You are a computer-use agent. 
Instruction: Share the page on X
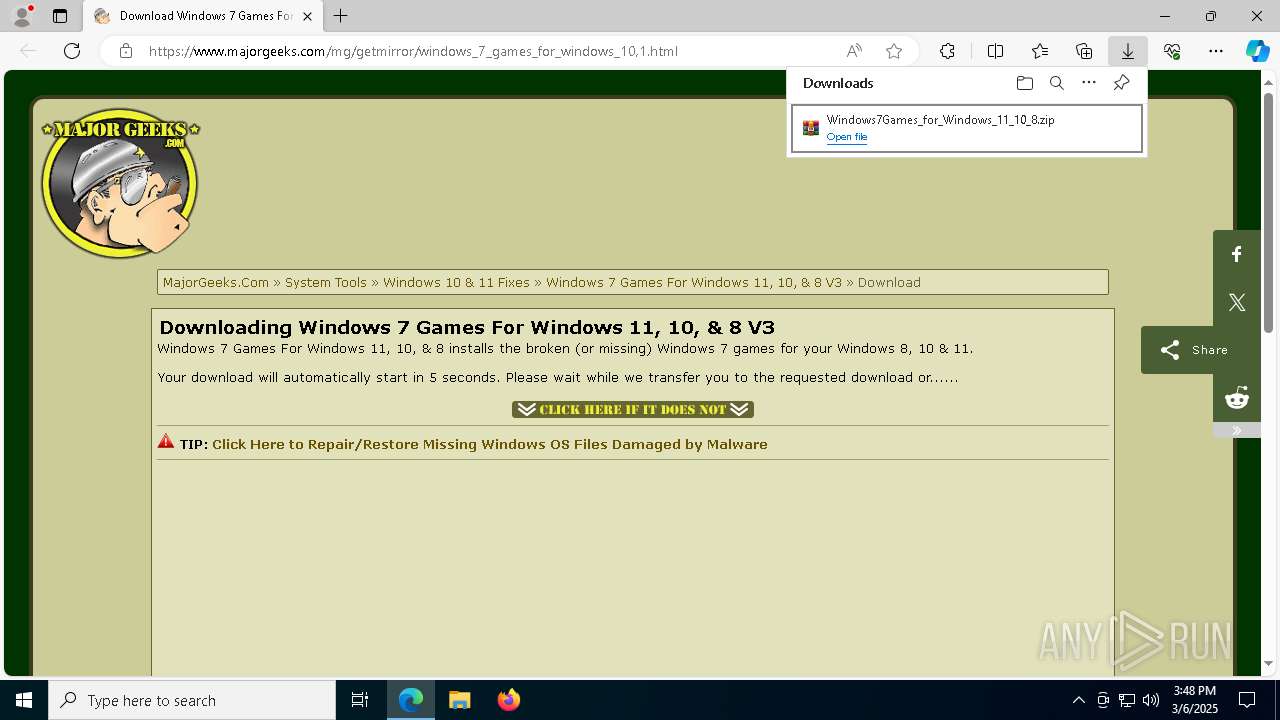[1237, 302]
